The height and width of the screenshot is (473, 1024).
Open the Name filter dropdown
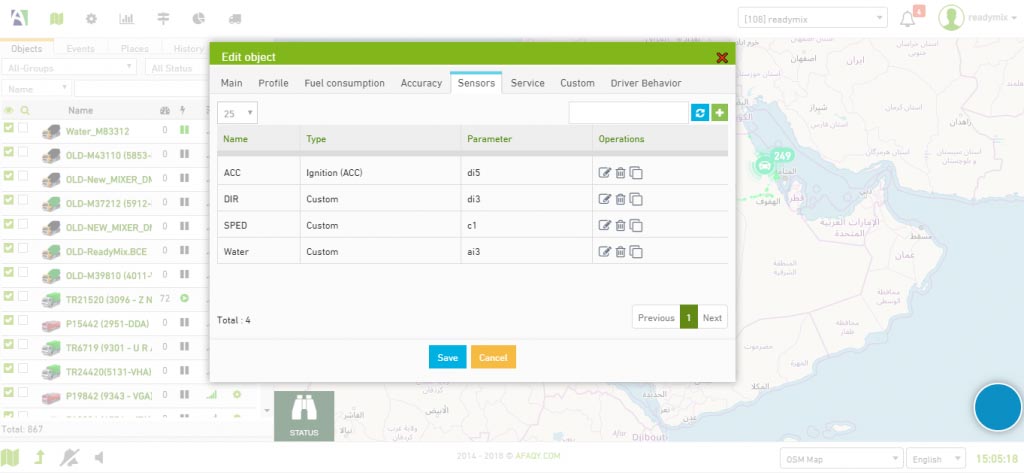coord(37,88)
